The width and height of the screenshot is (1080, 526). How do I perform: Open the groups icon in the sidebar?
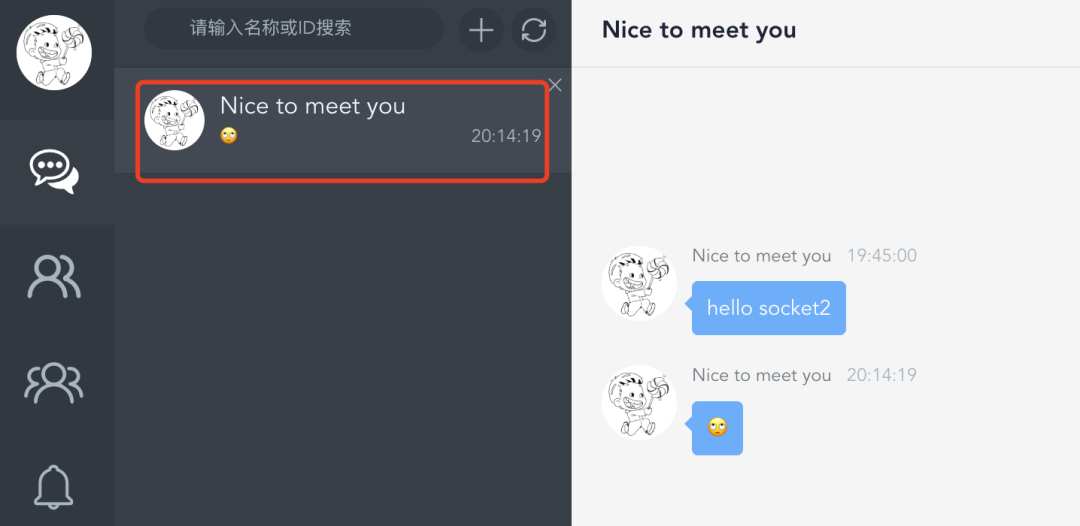[x=54, y=382]
